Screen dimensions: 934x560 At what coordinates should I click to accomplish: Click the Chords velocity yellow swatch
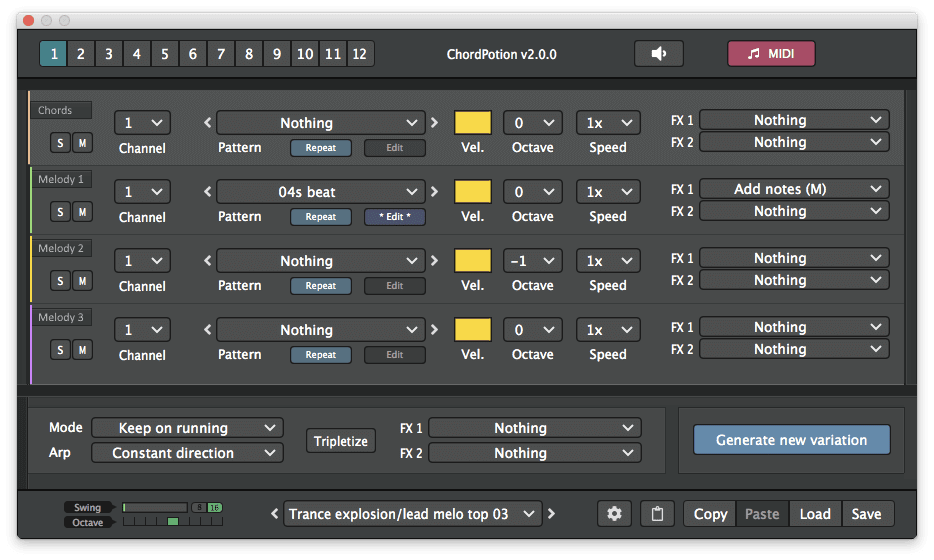[x=473, y=123]
